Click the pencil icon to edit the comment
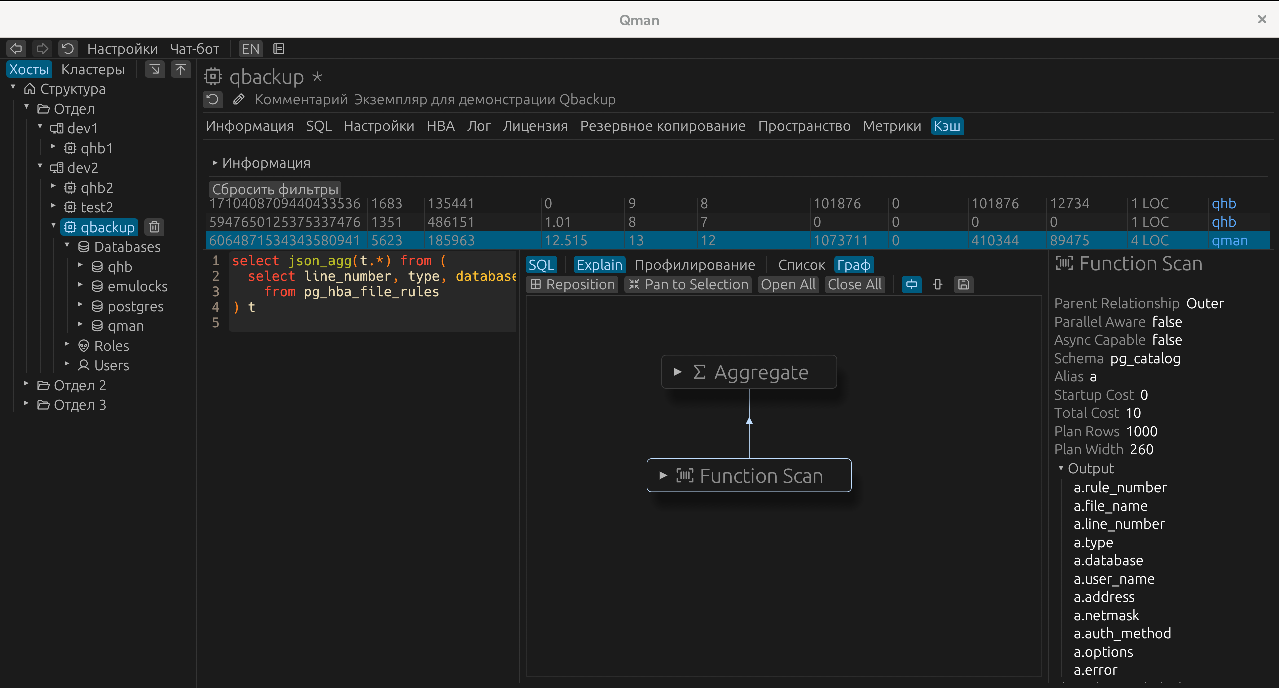Viewport: 1279px width, 688px height. [x=237, y=99]
